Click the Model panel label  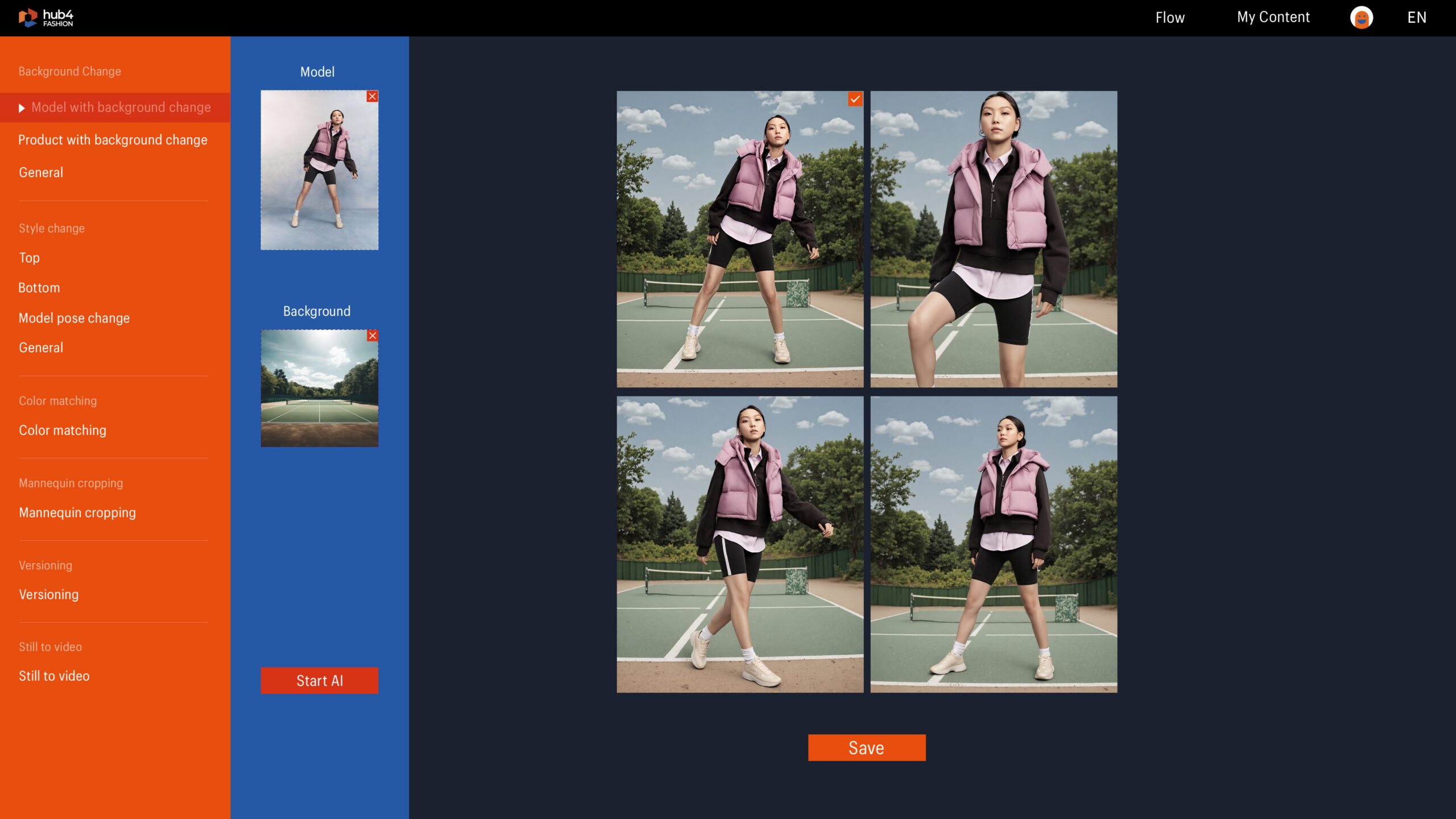[x=317, y=72]
